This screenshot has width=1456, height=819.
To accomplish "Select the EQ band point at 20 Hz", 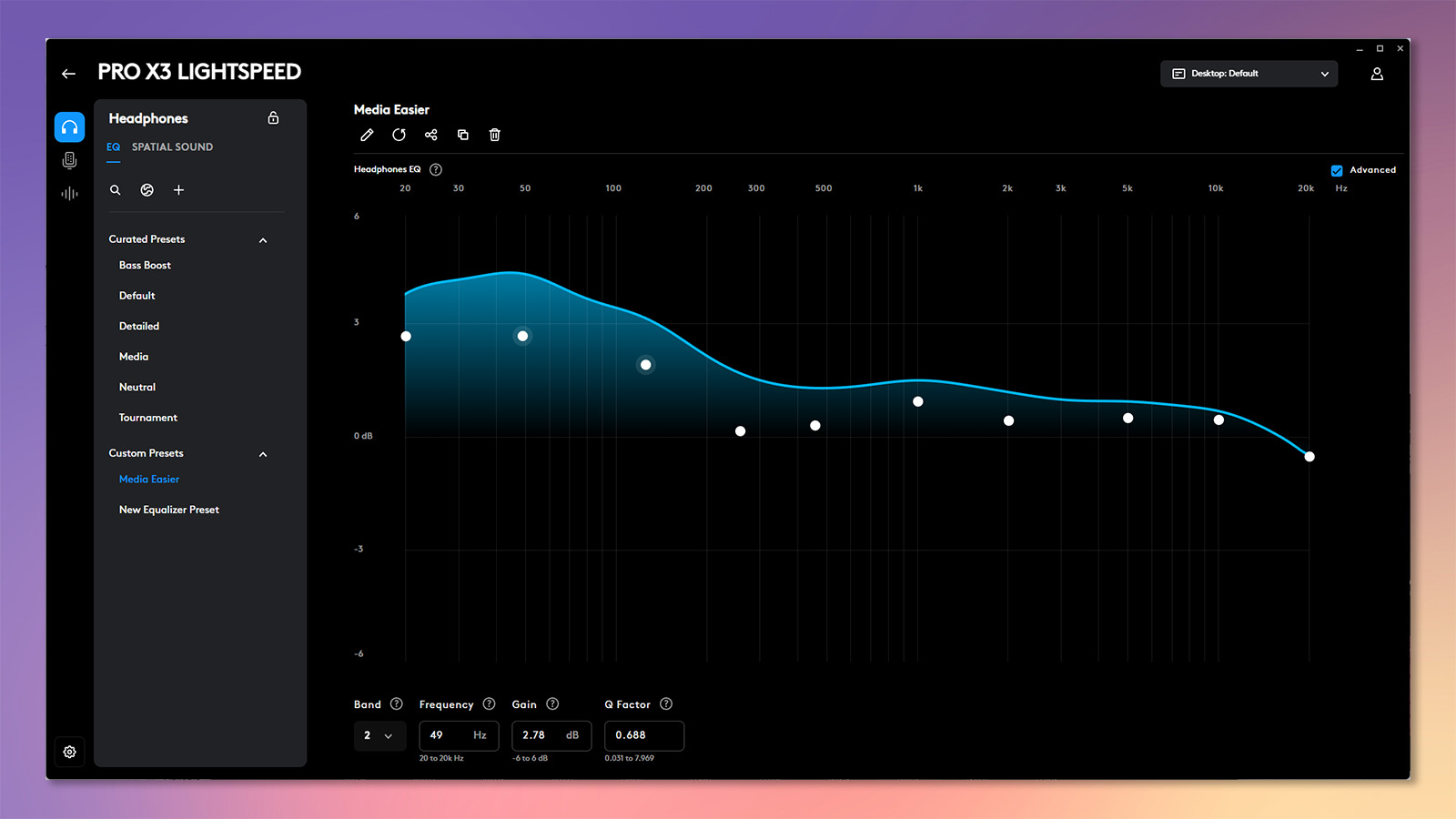I will pos(406,337).
